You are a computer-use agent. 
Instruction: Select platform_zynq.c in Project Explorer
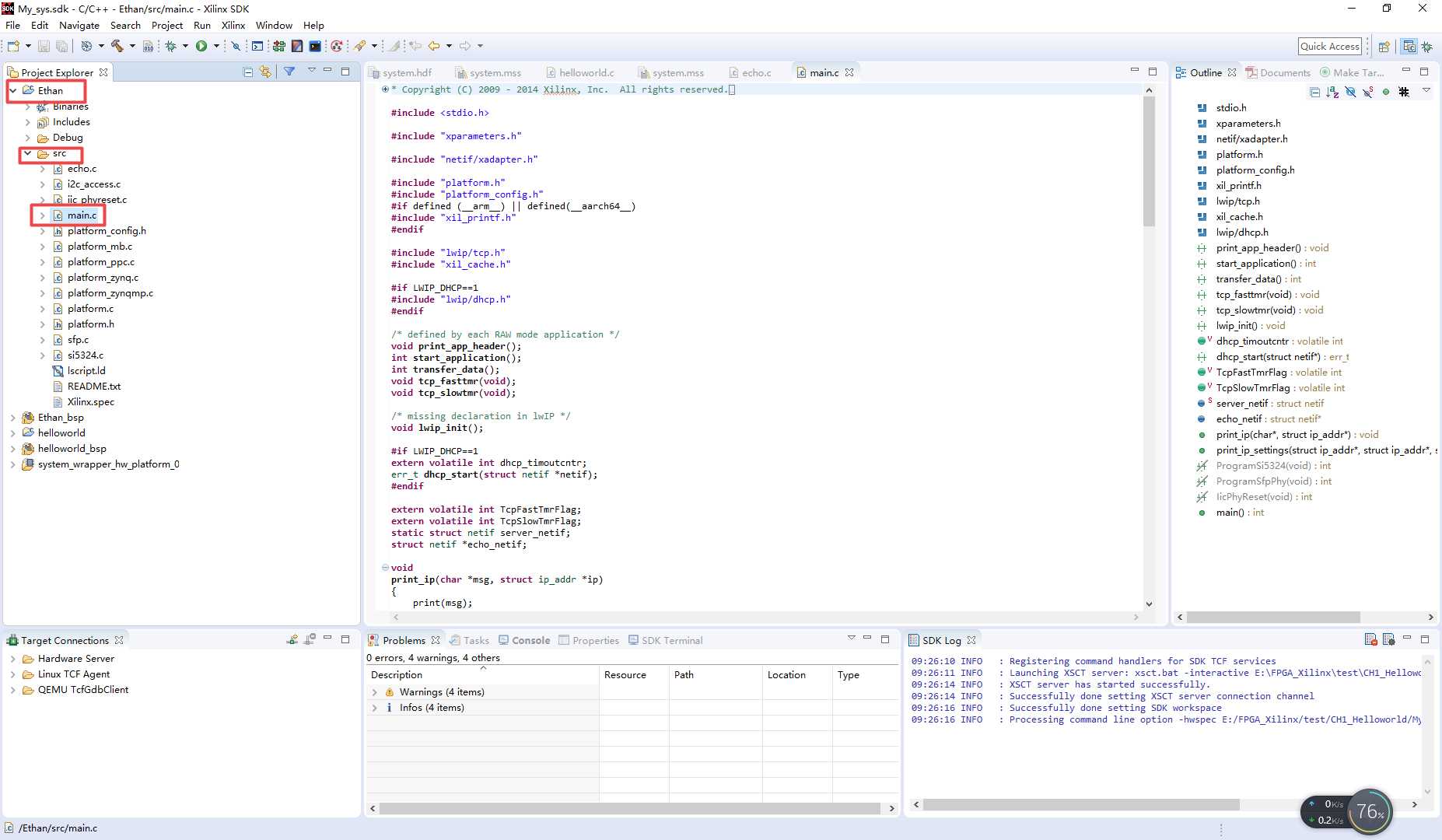pyautogui.click(x=103, y=278)
